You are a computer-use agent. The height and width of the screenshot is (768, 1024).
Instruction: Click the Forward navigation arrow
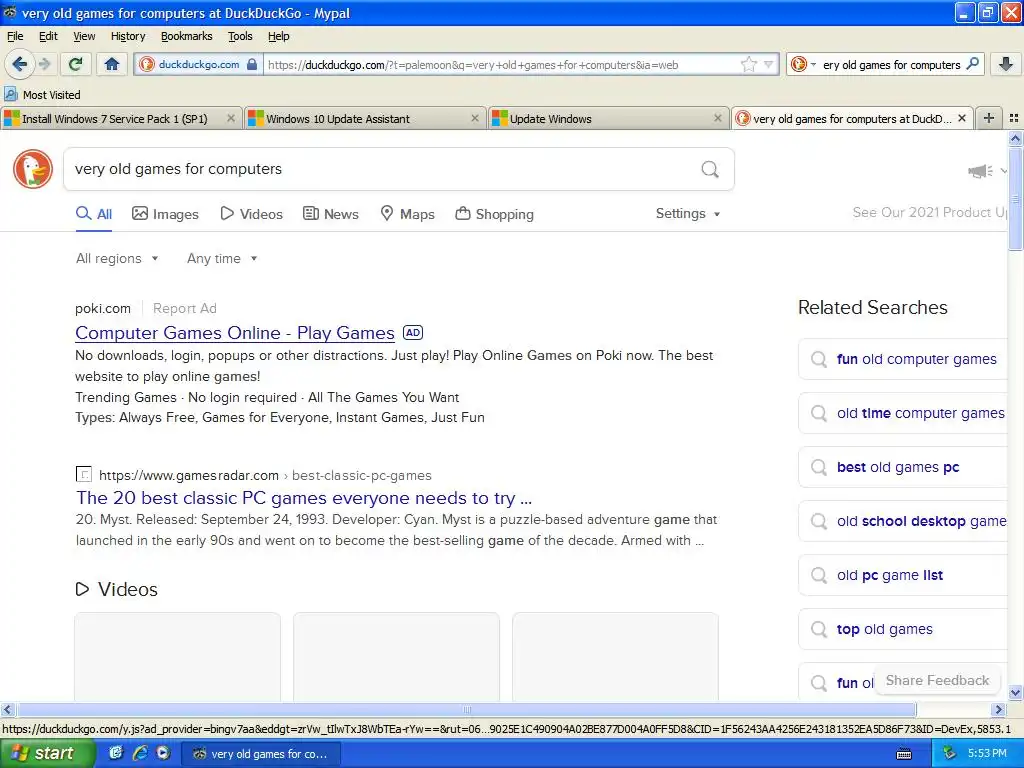click(44, 64)
